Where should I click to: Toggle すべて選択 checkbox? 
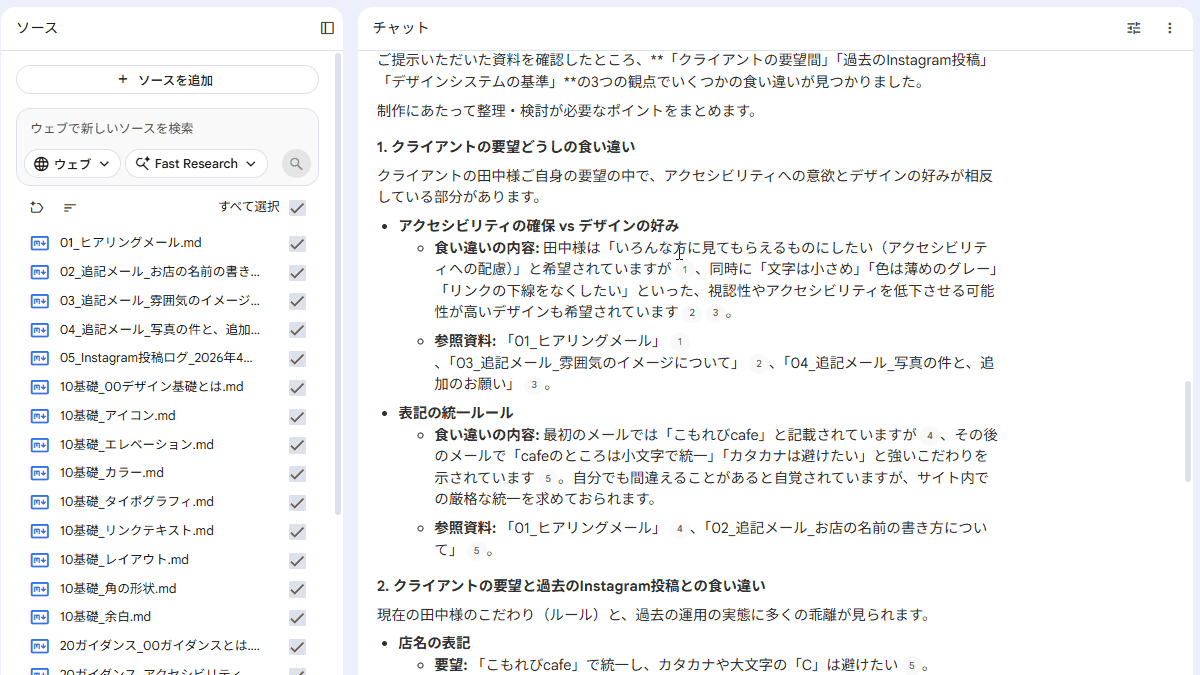coord(297,207)
